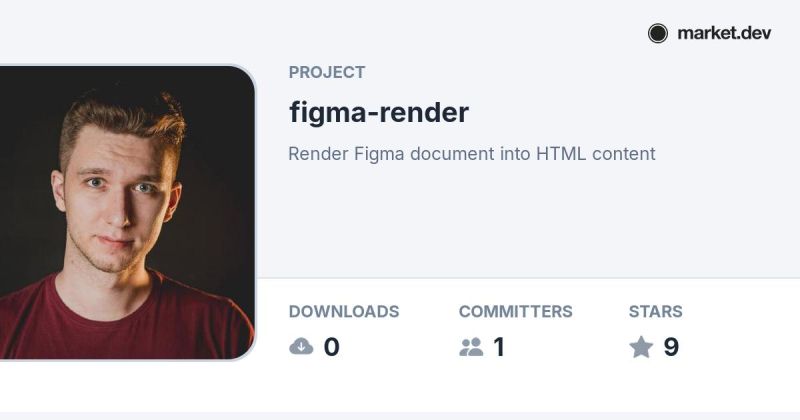
Task: Click the downloads count of 0
Action: [x=332, y=347]
